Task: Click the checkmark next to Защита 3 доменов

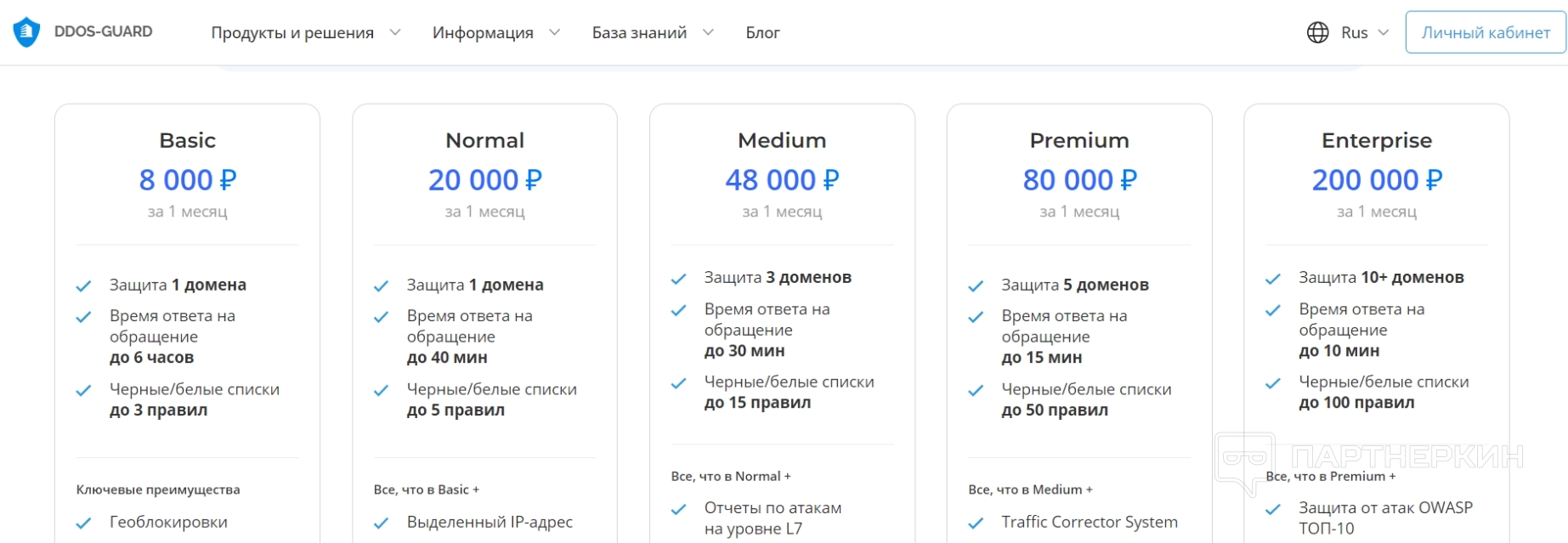Action: [678, 279]
